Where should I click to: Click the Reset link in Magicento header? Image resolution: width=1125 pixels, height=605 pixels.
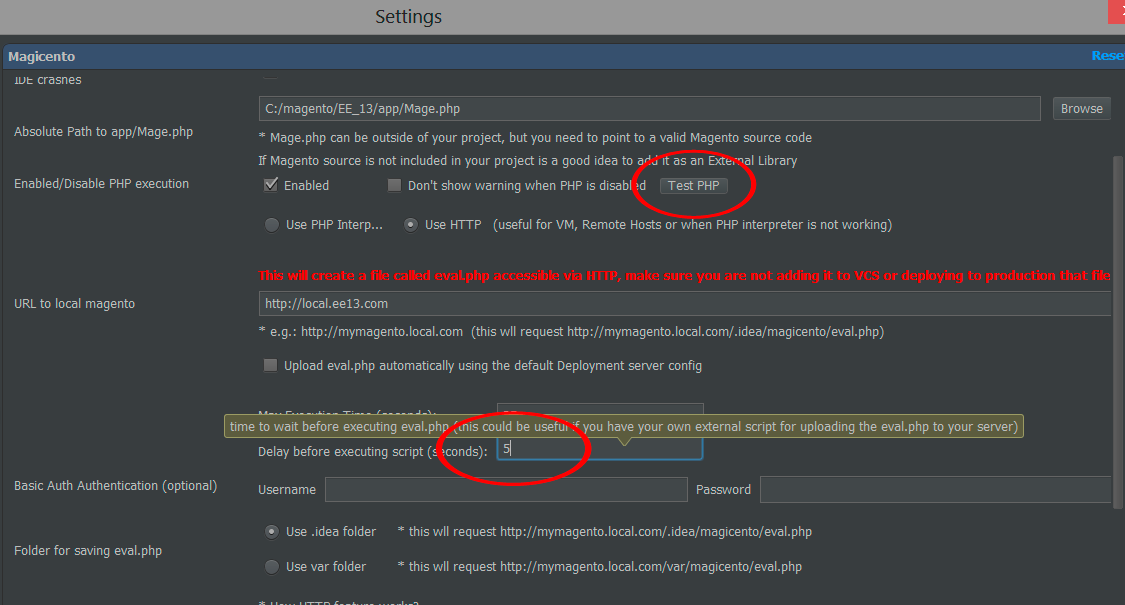[1108, 55]
